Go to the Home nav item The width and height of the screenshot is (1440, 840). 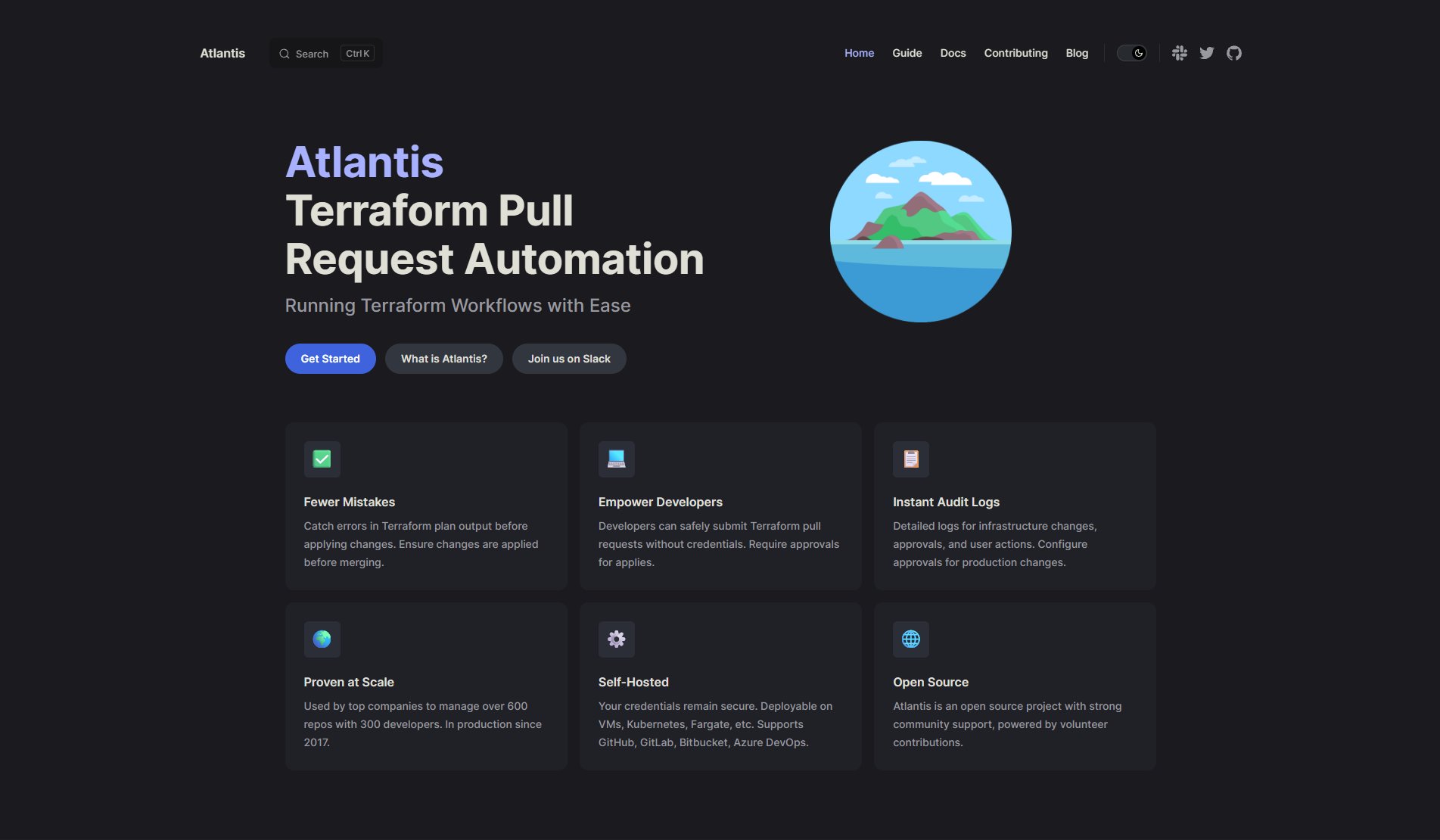pos(860,53)
